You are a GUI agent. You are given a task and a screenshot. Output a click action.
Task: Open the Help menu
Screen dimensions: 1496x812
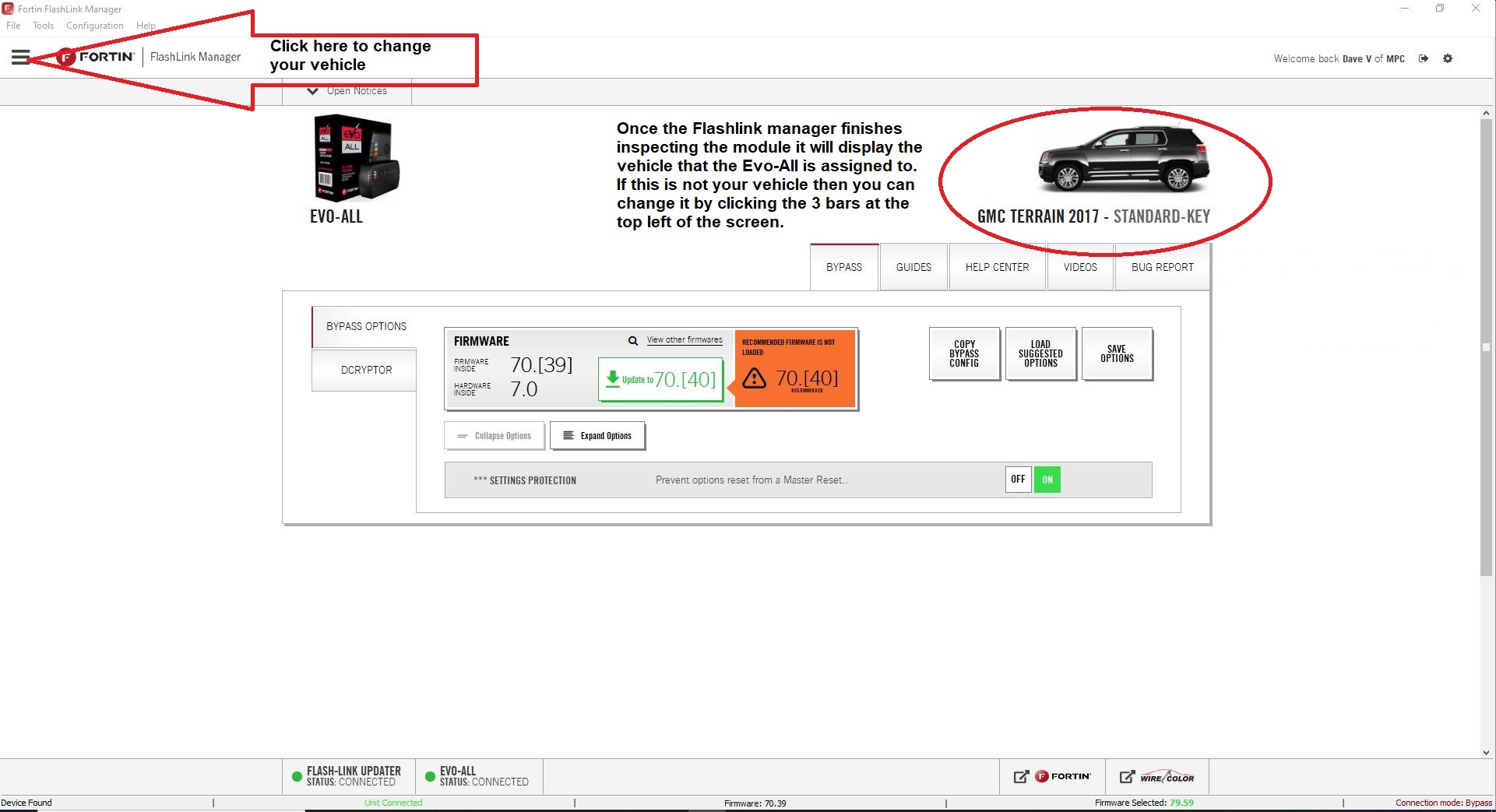coord(146,26)
